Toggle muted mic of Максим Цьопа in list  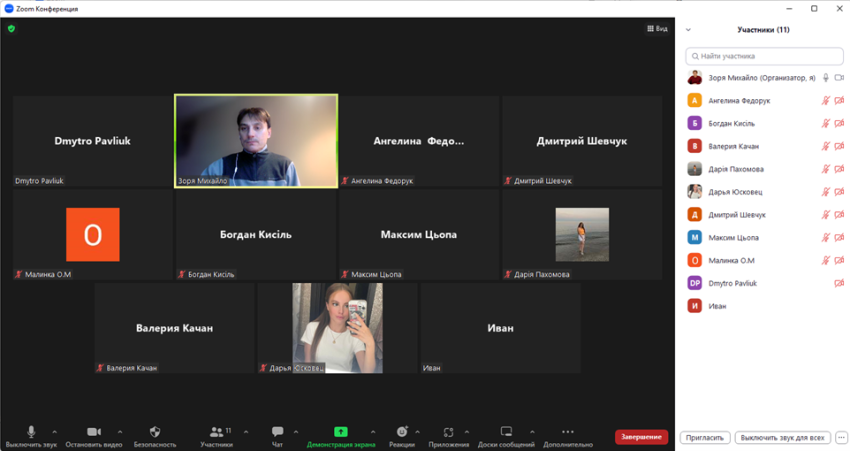point(826,237)
